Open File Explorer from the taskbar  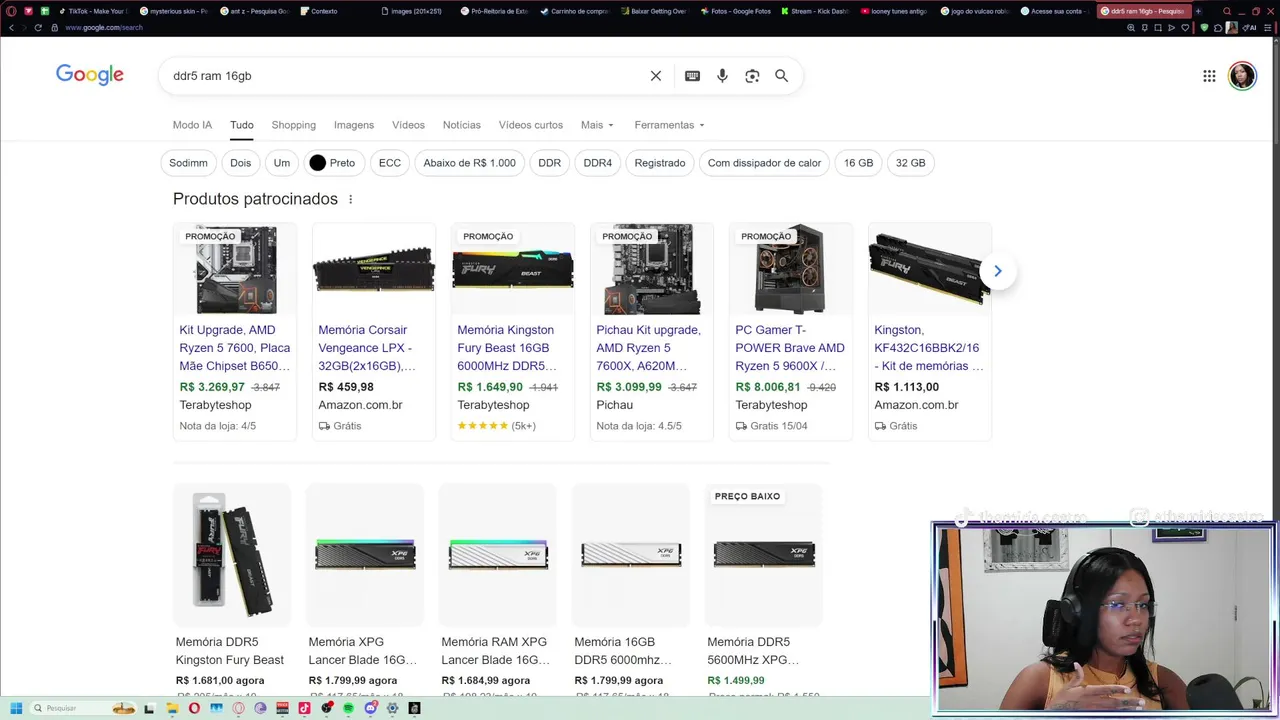click(172, 708)
